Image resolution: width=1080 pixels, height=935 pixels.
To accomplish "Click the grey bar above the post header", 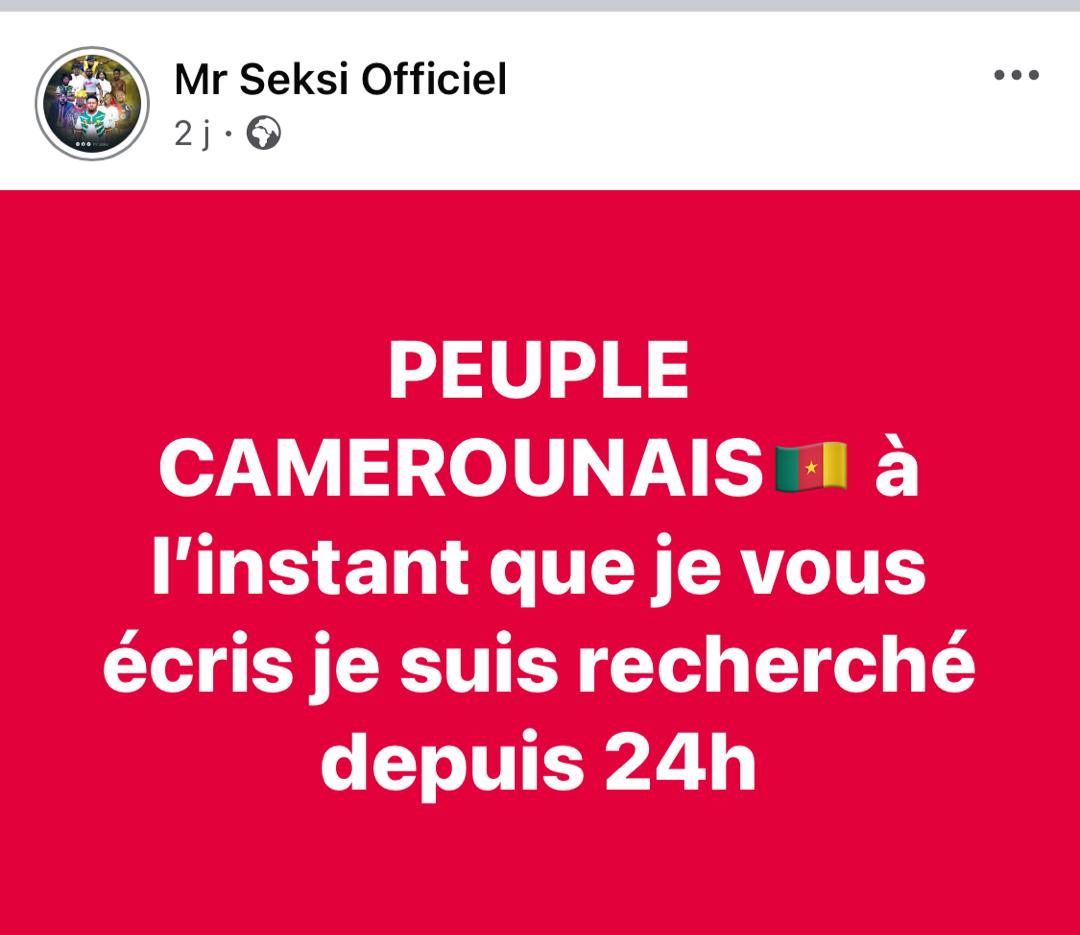I will coord(540,6).
